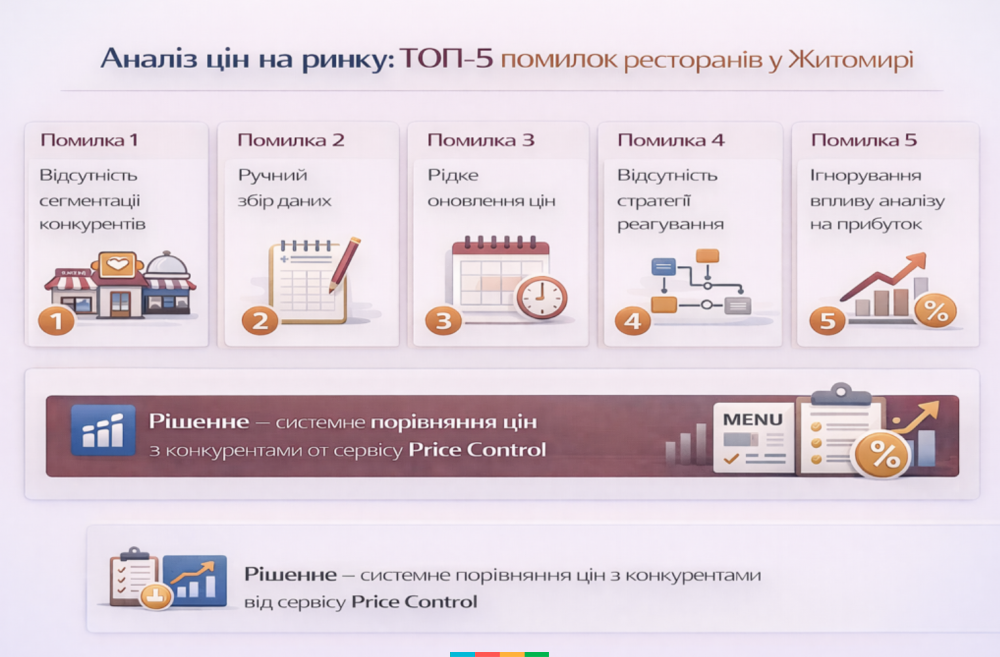Screen dimensions: 1000x657
Task: Click the flowchart diagram icon under Помилка 4
Action: click(x=700, y=282)
